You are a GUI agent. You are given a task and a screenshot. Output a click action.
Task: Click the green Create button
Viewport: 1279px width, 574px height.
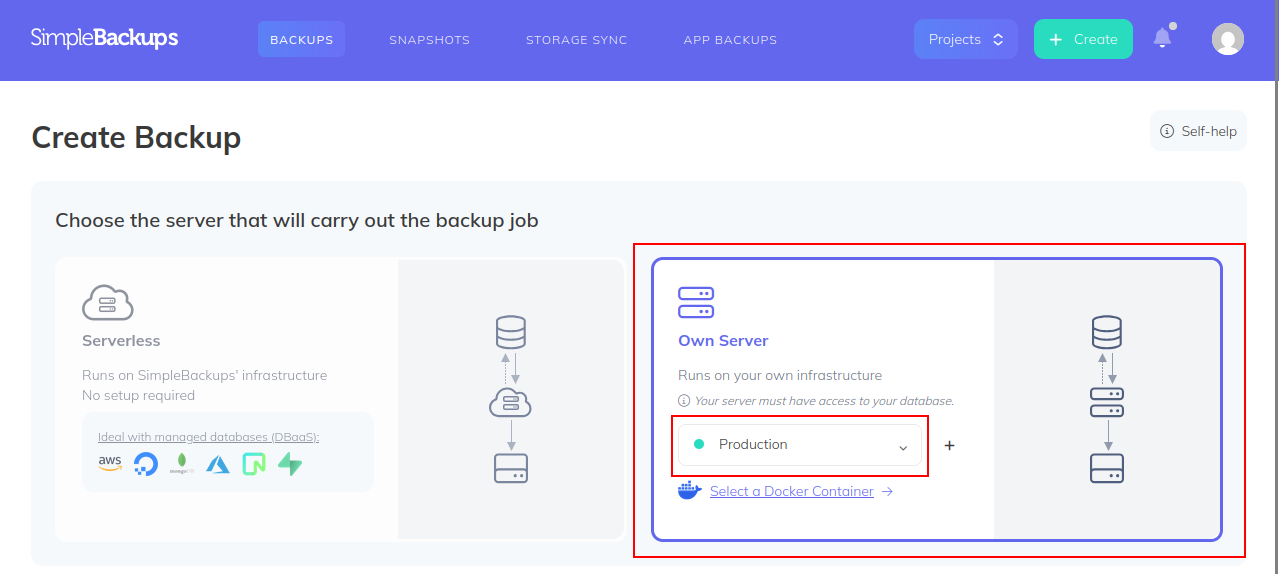pyautogui.click(x=1083, y=39)
